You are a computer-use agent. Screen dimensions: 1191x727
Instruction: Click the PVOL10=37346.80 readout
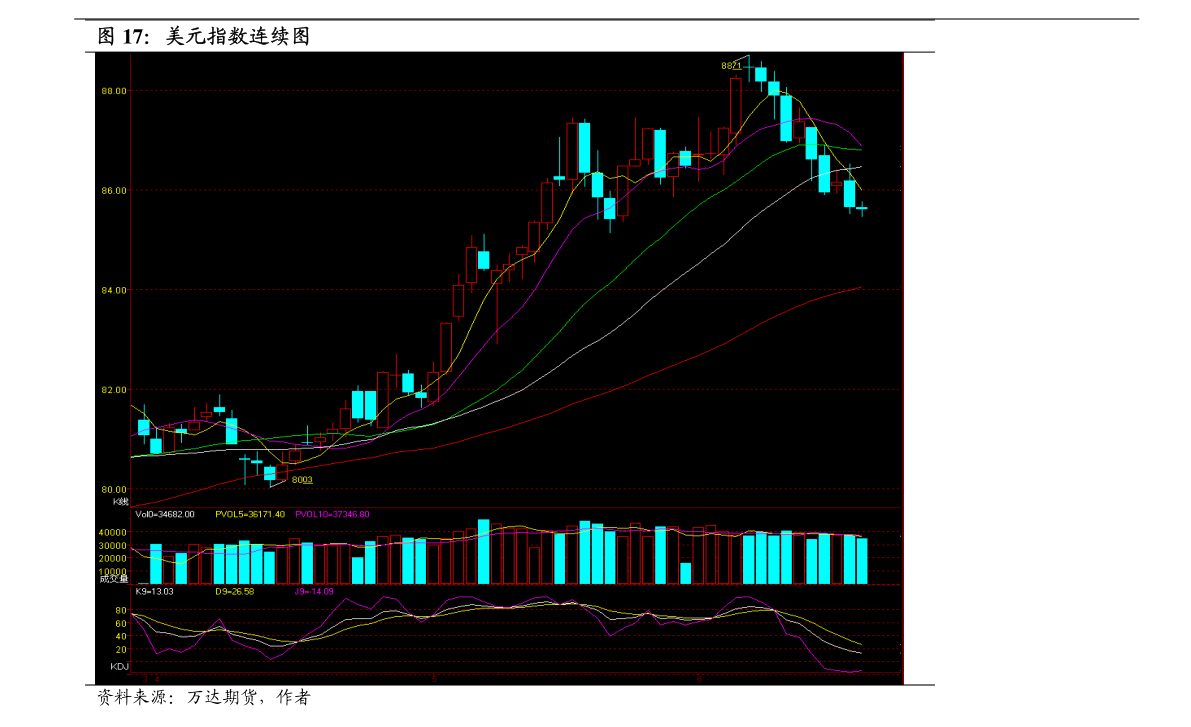tap(332, 514)
